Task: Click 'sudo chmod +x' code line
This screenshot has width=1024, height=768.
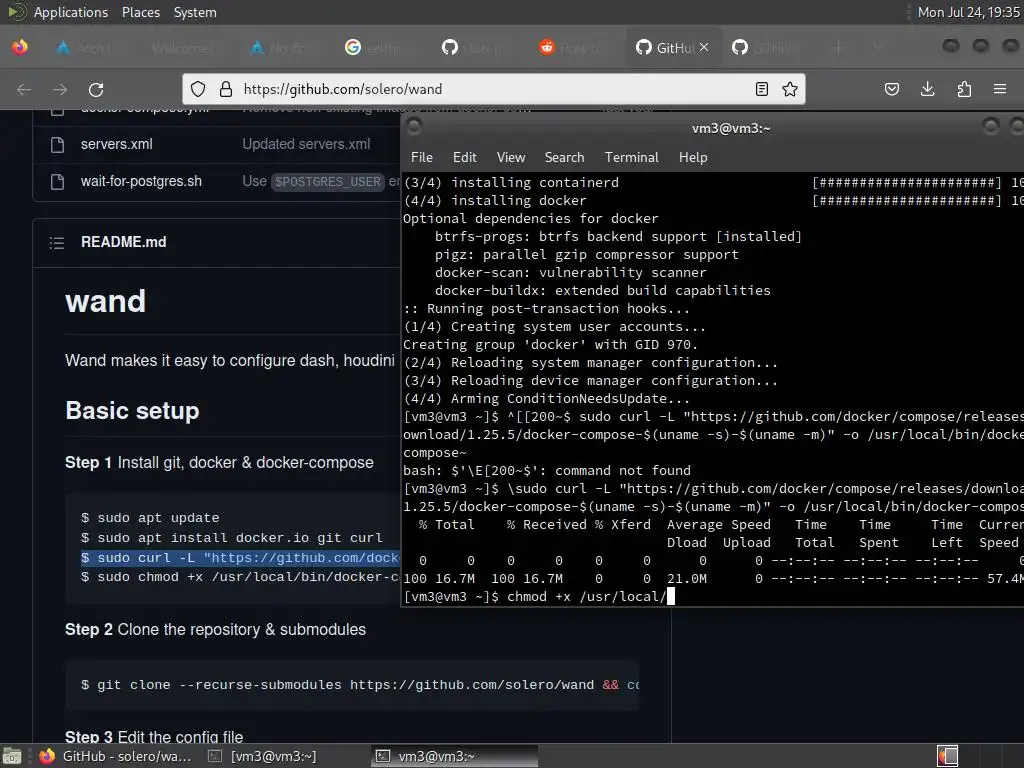Action: pos(240,577)
